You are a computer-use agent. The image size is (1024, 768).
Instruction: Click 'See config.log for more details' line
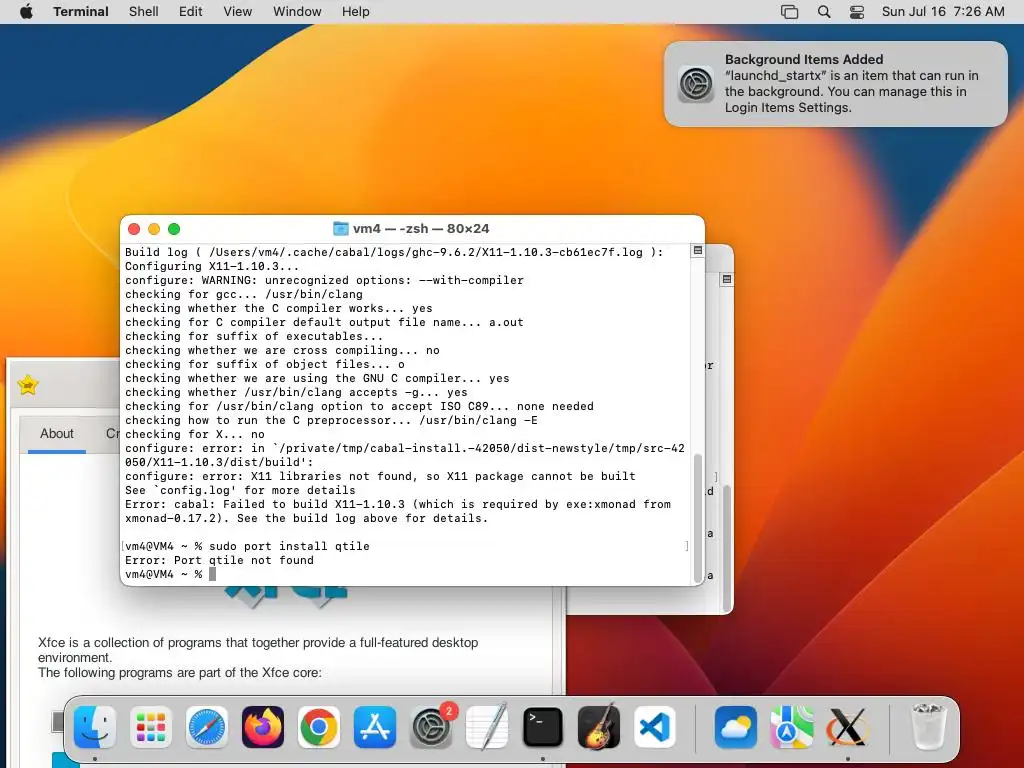(240, 490)
